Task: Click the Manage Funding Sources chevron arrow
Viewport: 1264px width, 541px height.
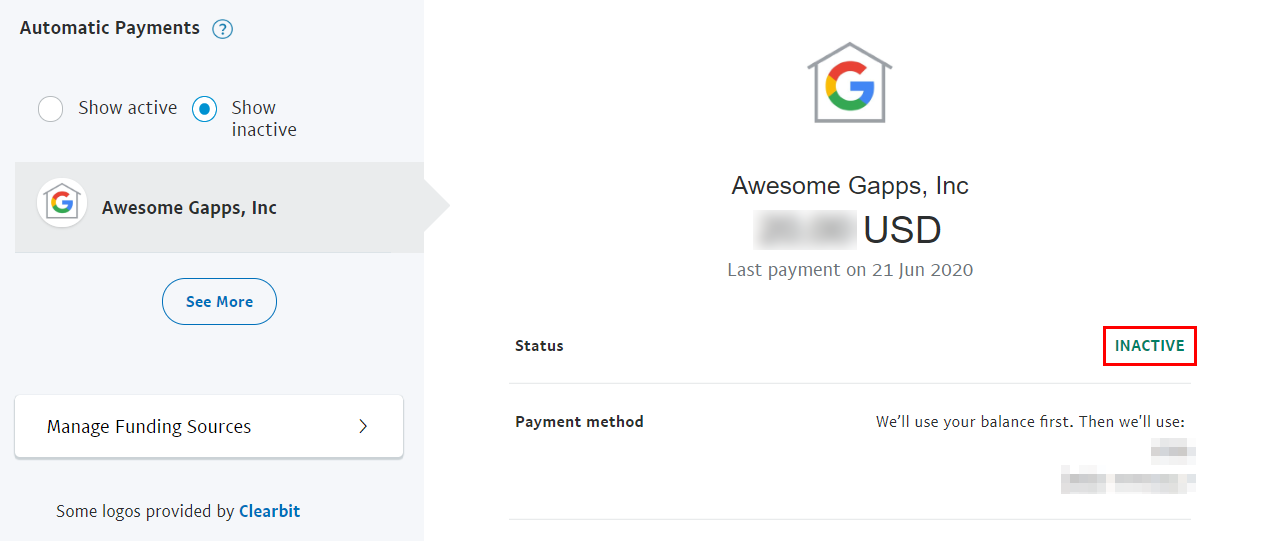Action: coord(363,427)
